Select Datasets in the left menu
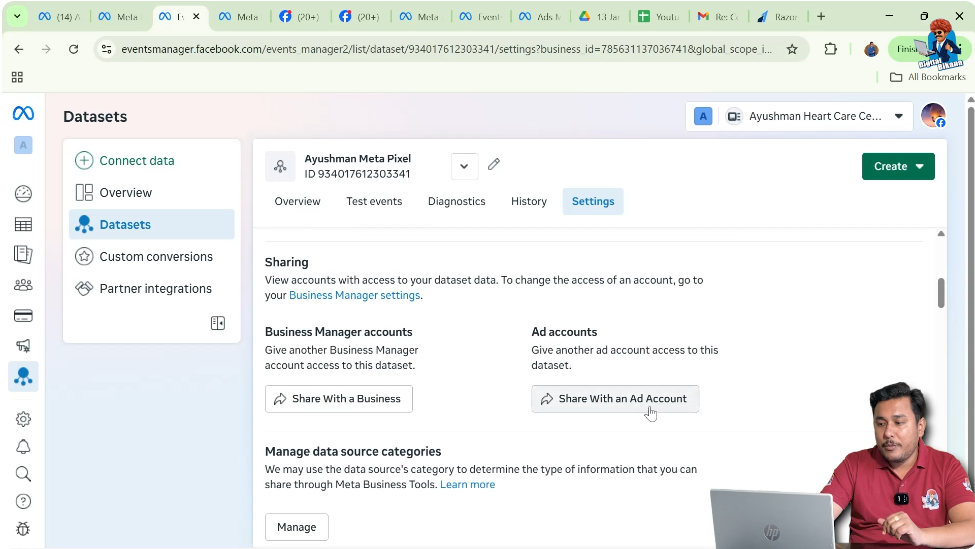Viewport: 975px width, 549px height. click(x=151, y=224)
